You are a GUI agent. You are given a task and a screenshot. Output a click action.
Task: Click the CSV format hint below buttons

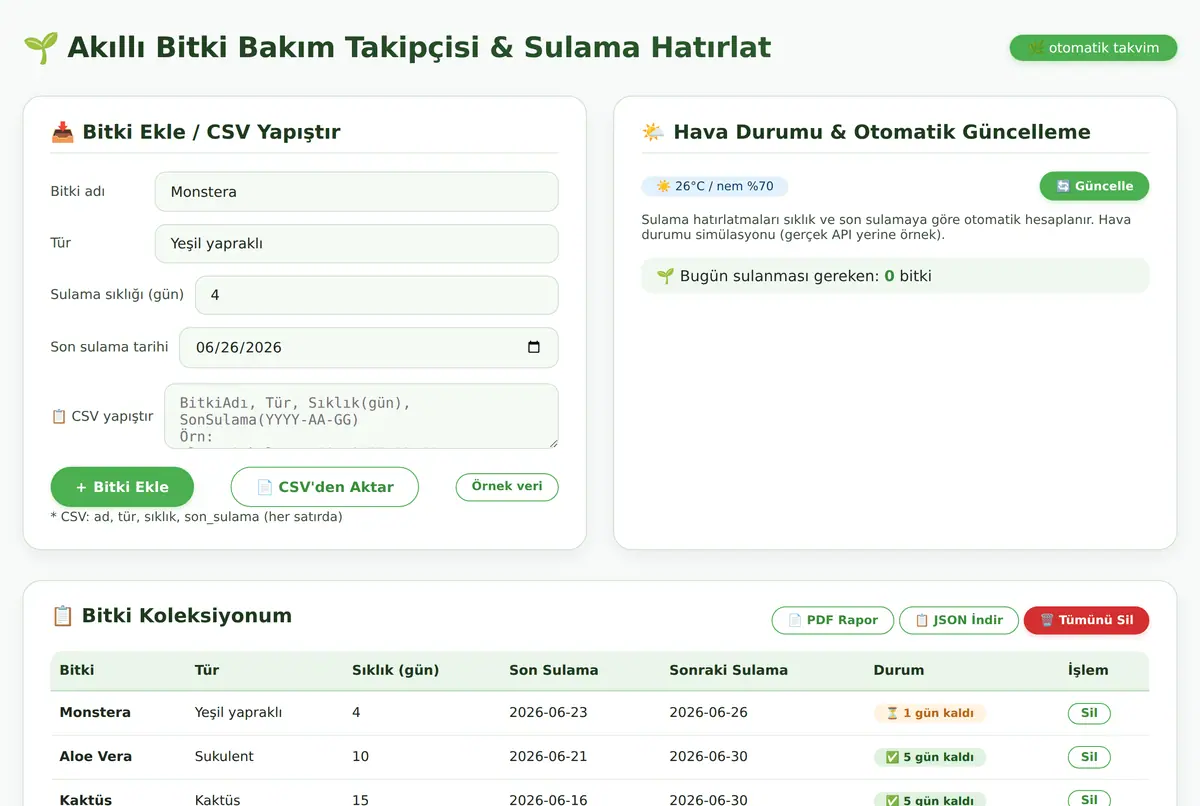coord(196,517)
